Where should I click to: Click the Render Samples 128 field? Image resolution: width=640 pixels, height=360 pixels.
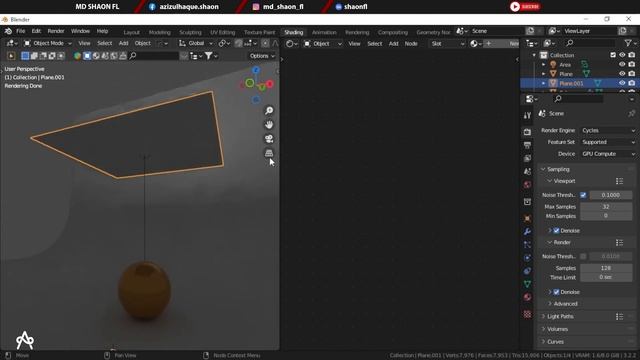click(x=606, y=268)
